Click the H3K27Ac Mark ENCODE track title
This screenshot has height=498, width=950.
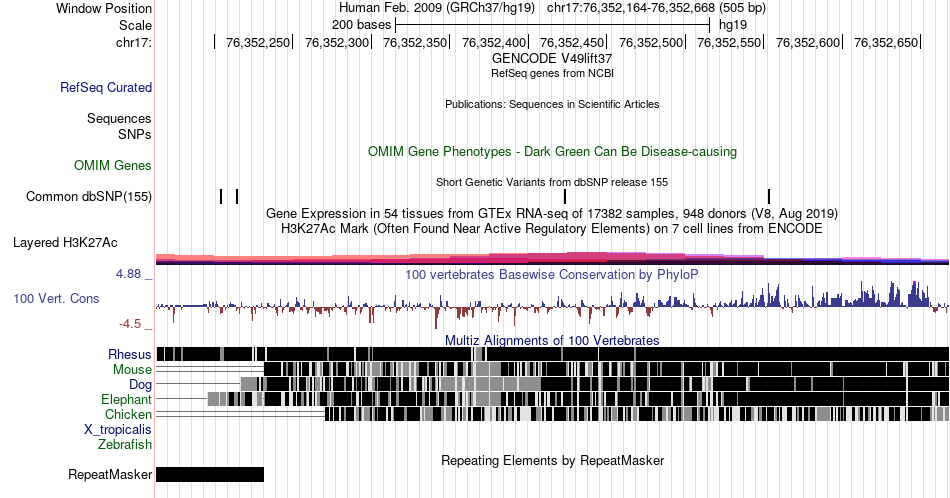[552, 228]
